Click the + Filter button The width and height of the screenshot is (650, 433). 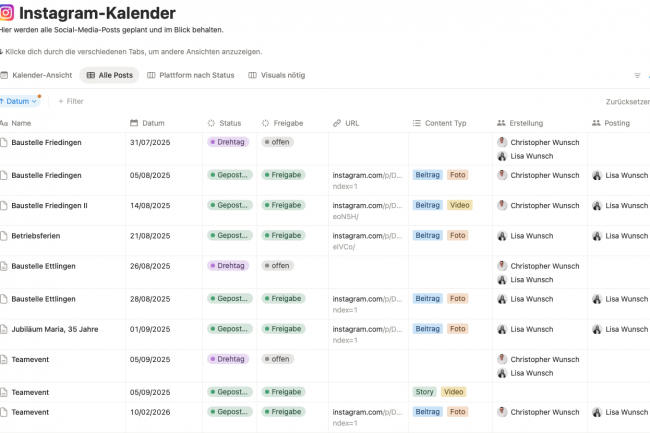70,101
